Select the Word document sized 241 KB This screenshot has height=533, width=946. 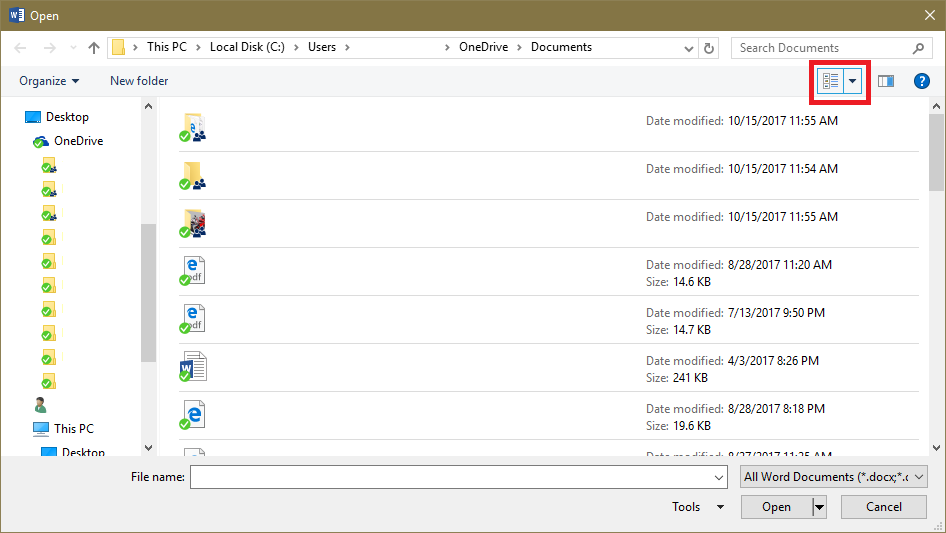tap(548, 368)
